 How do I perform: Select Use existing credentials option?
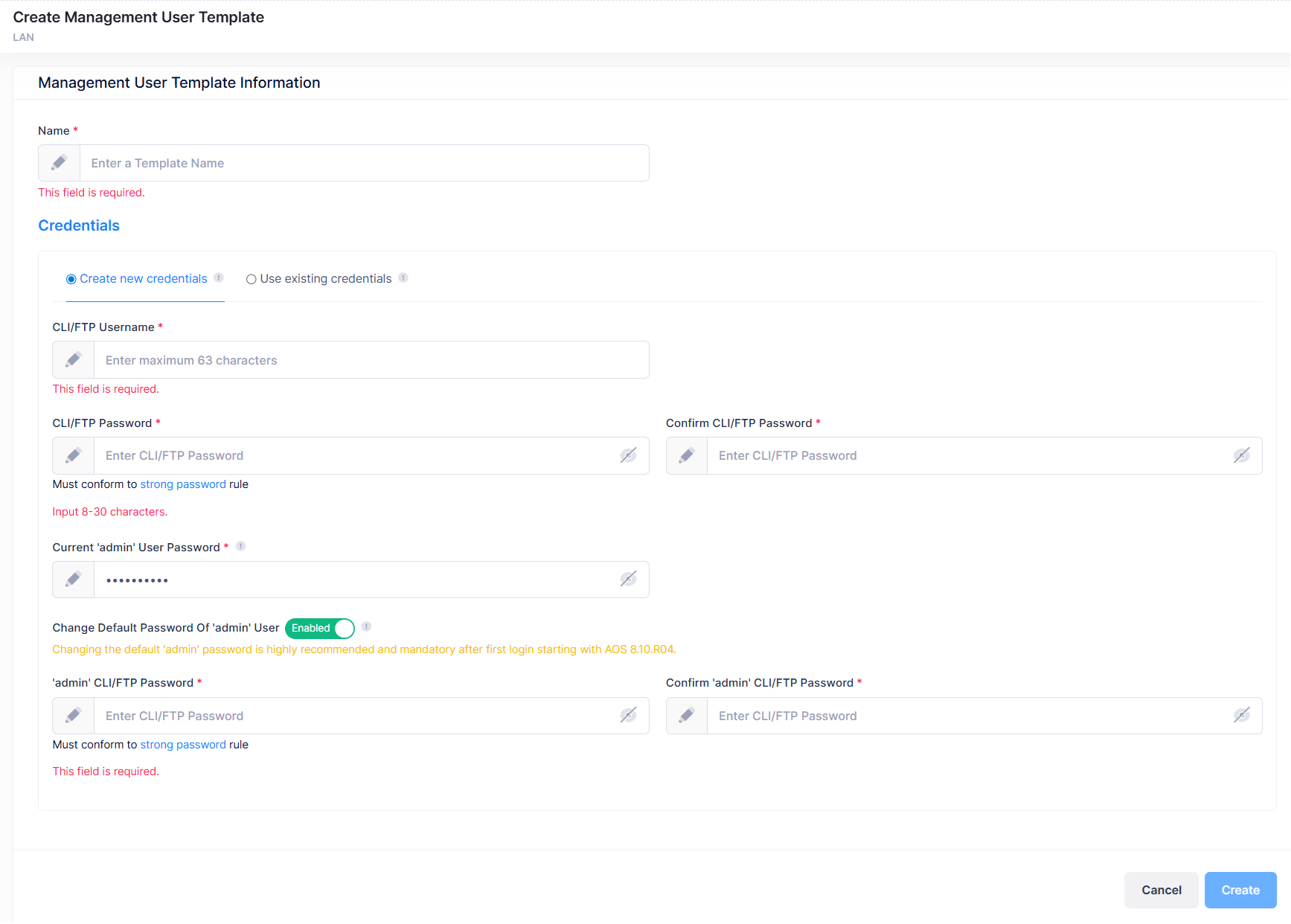[x=252, y=279]
